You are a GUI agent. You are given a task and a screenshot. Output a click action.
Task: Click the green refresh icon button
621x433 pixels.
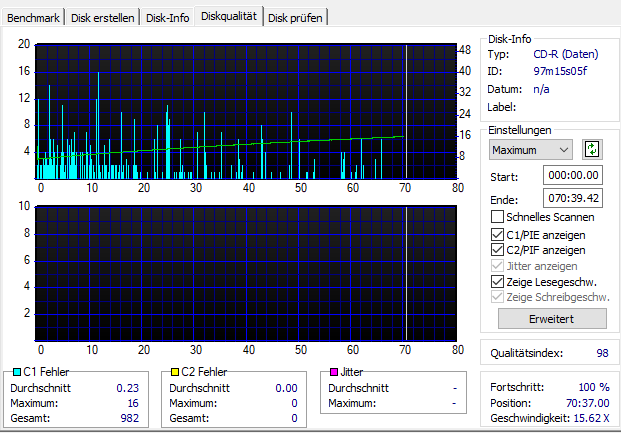tap(592, 150)
